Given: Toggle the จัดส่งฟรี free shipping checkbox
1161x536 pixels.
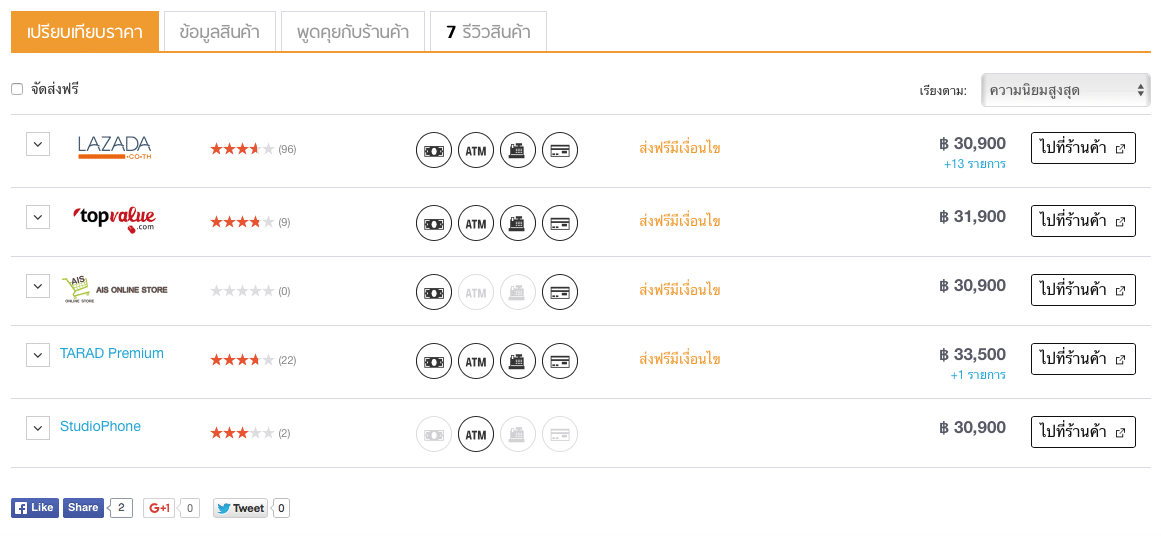Looking at the screenshot, I should [17, 90].
